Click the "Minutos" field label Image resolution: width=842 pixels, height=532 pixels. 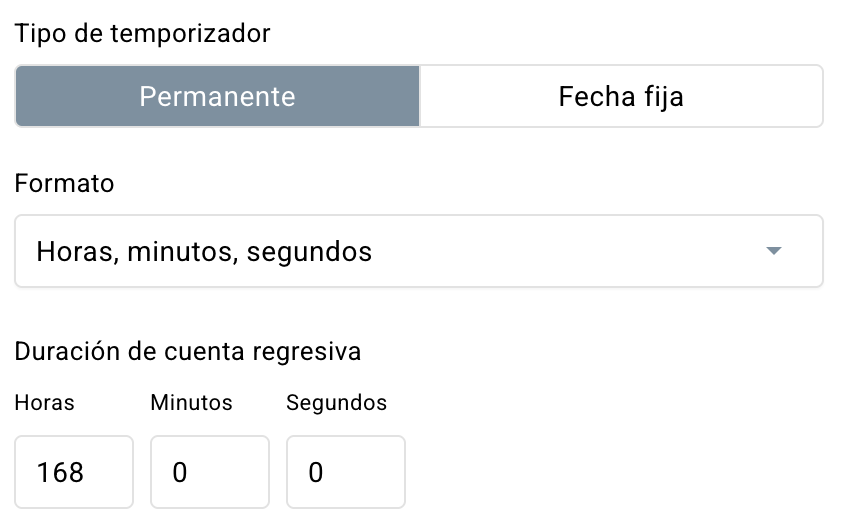click(191, 403)
